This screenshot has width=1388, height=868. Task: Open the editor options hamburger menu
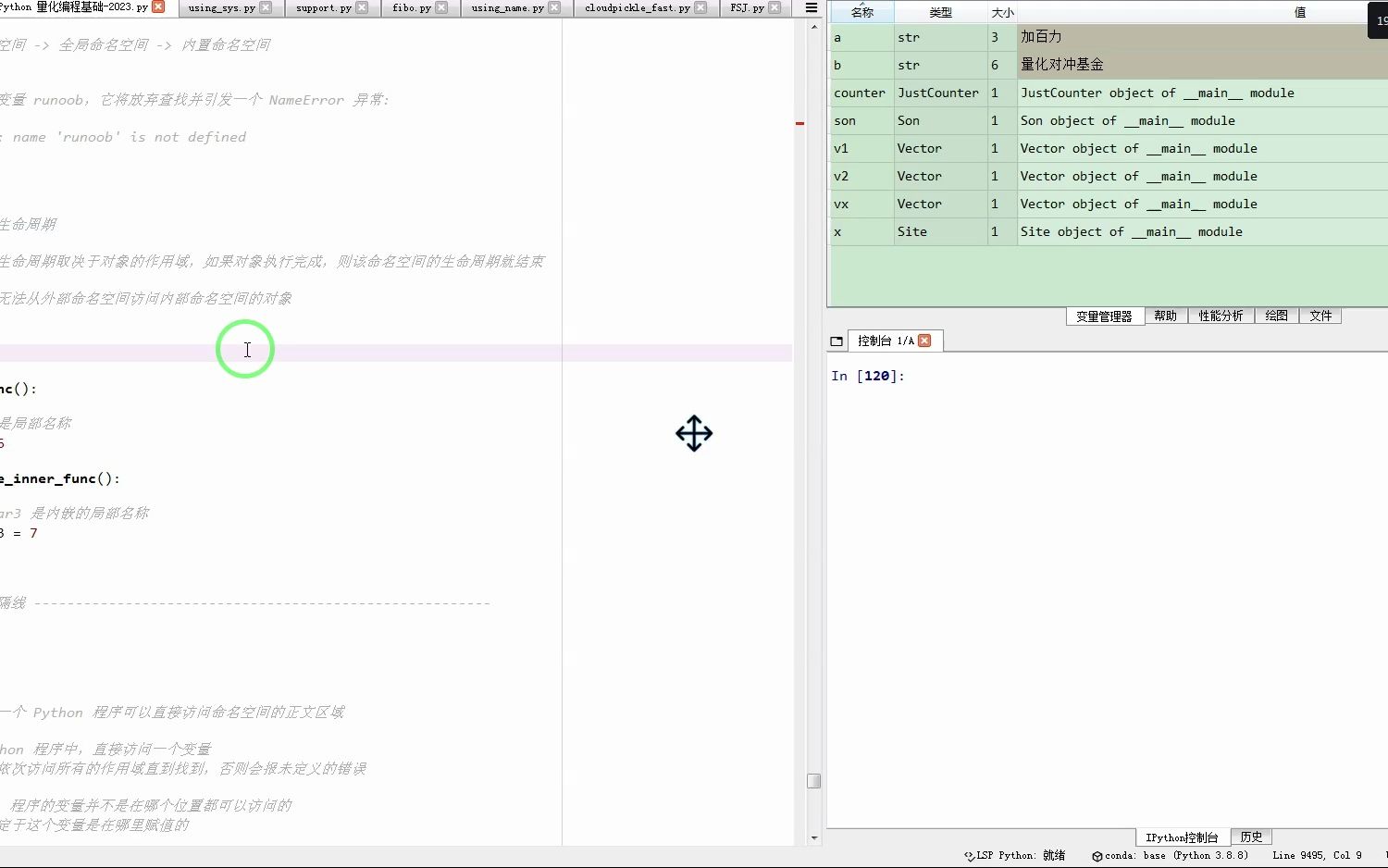pos(812,7)
